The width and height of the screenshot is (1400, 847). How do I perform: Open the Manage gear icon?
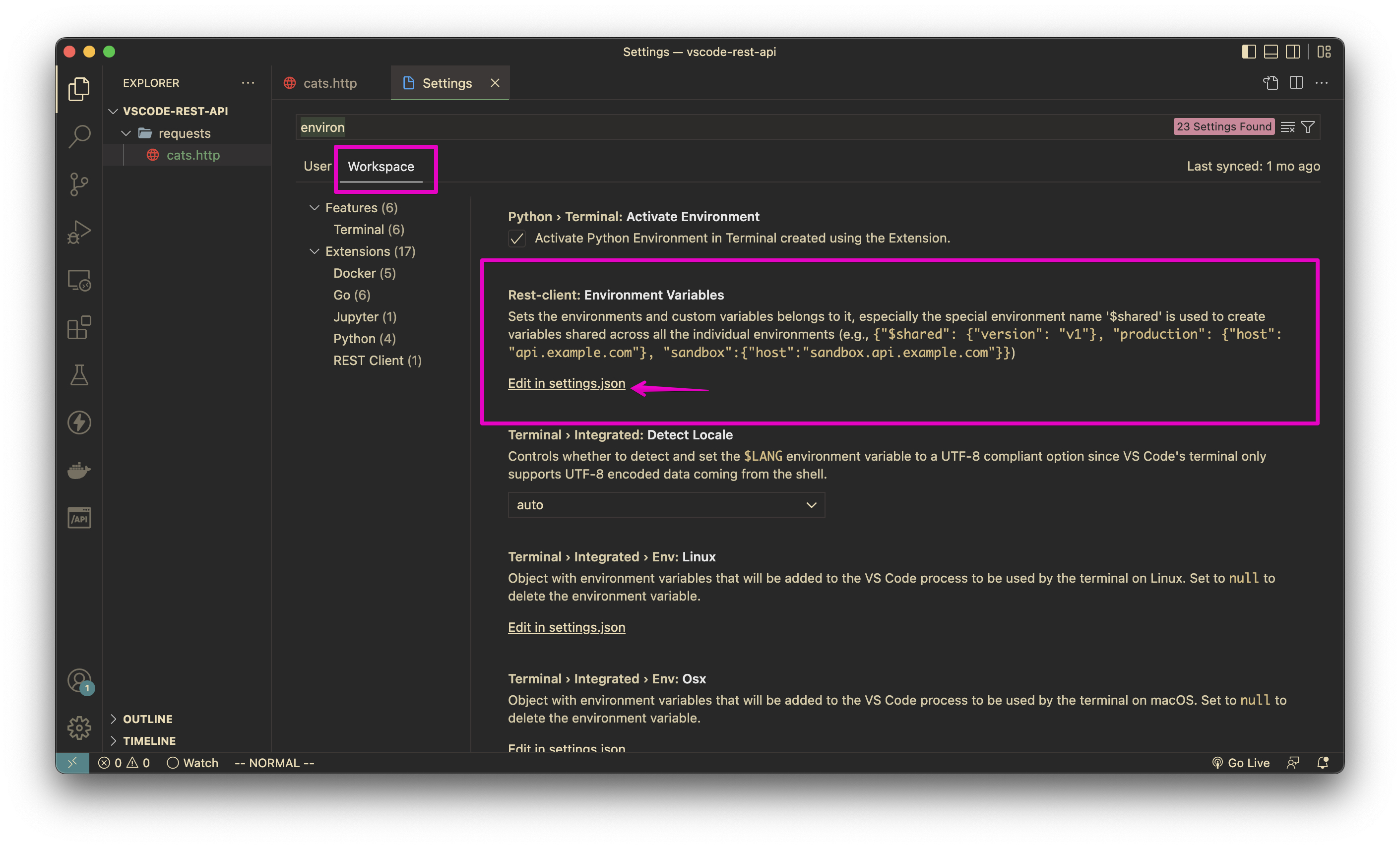[79, 727]
